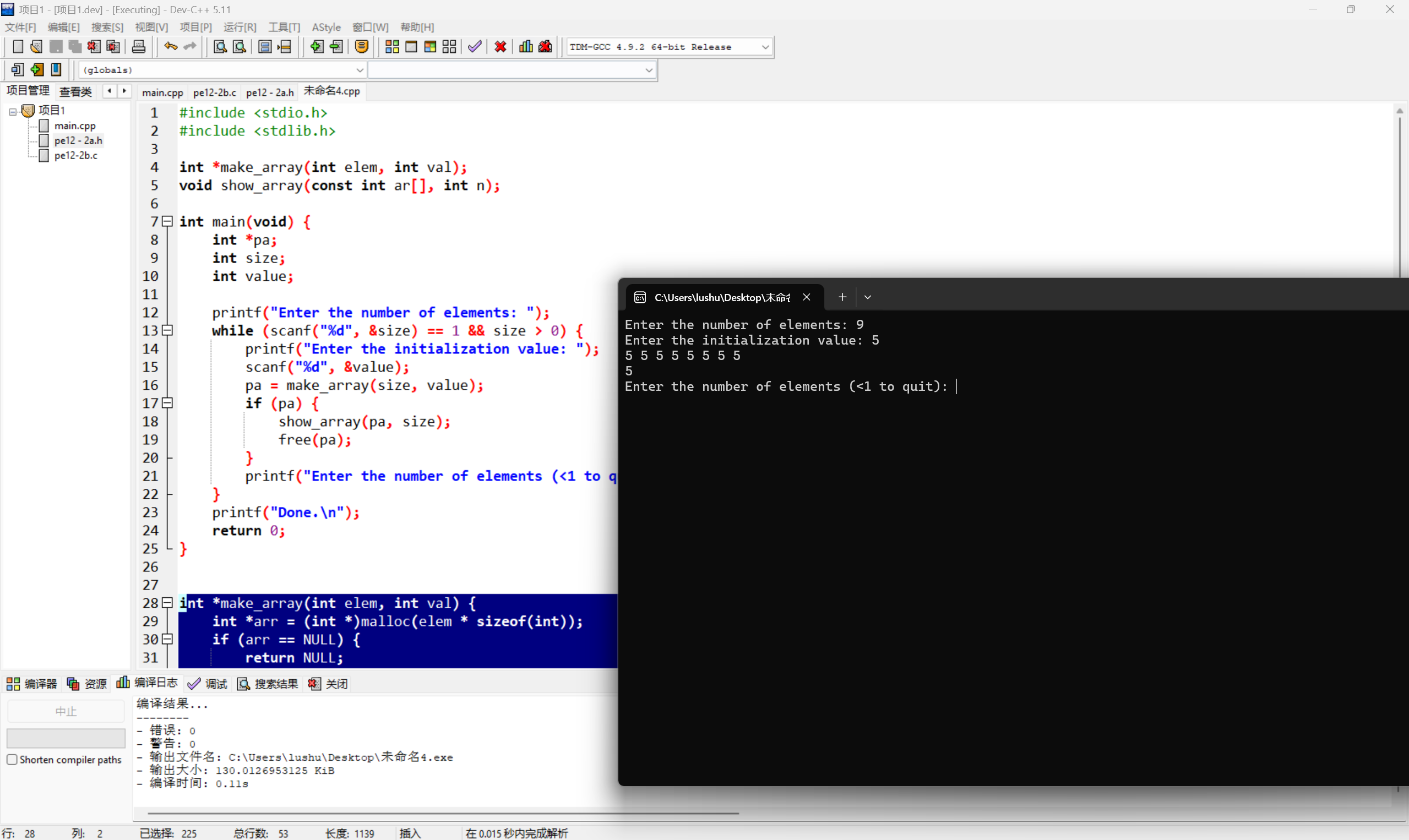The height and width of the screenshot is (840, 1409).
Task: Click the Undo arrow icon
Action: 170,47
